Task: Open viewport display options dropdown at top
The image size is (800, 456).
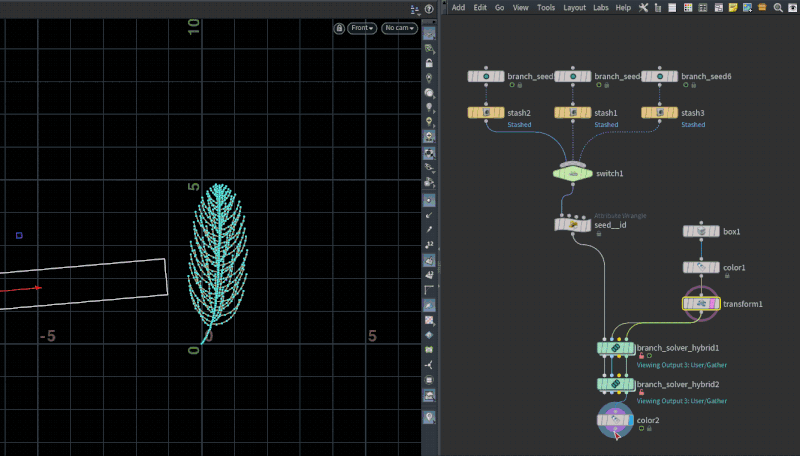Action: 414,9
